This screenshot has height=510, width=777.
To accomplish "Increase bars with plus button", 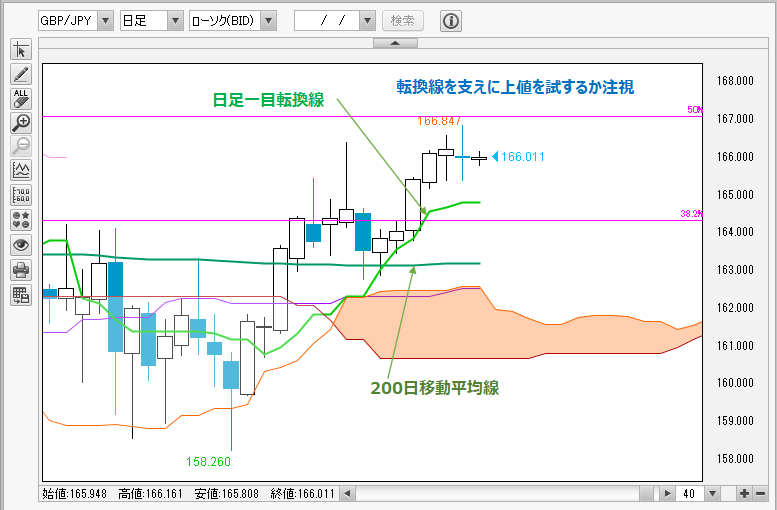I will pyautogui.click(x=744, y=494).
